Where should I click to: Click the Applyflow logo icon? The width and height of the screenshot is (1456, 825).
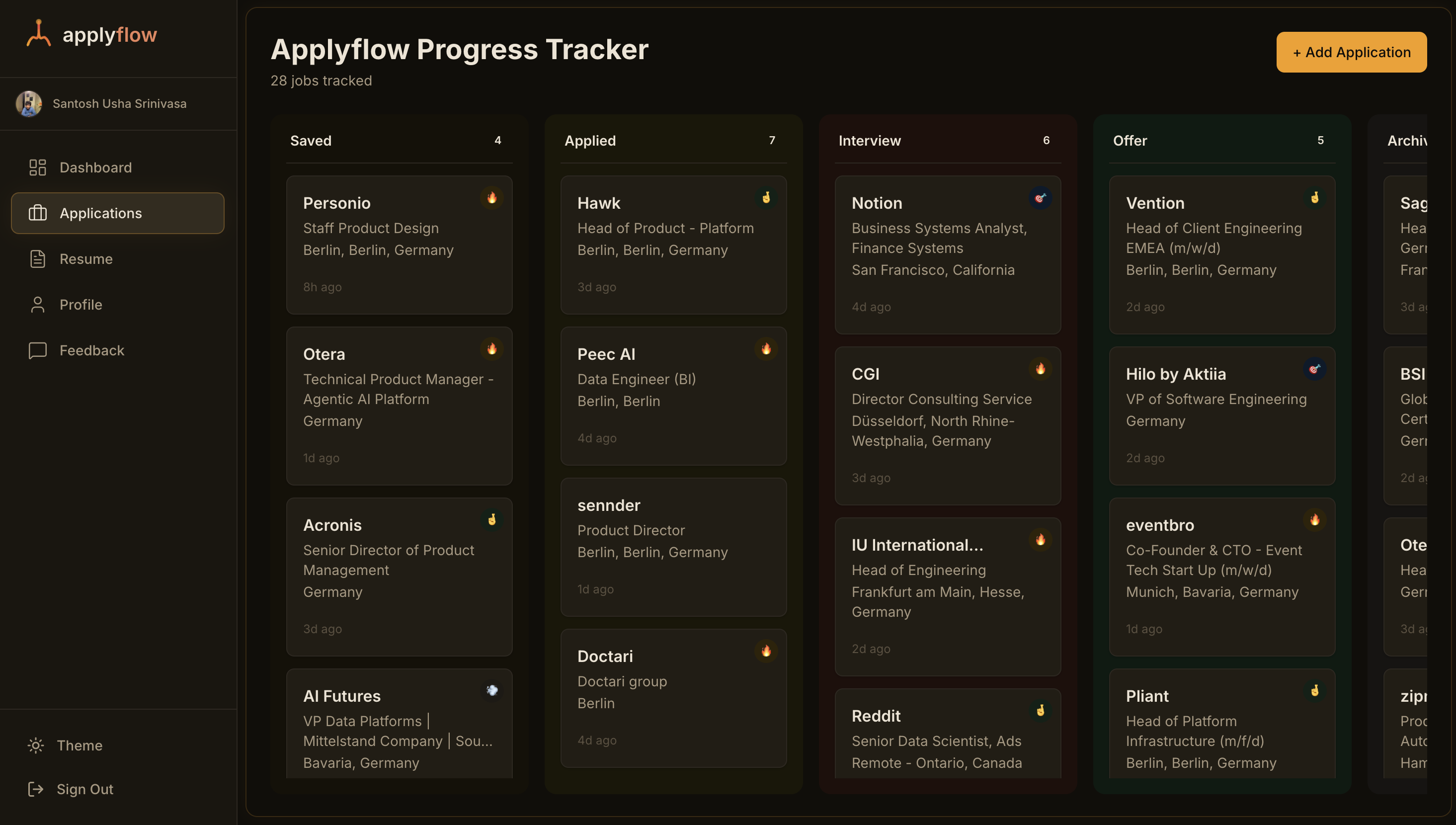click(38, 33)
